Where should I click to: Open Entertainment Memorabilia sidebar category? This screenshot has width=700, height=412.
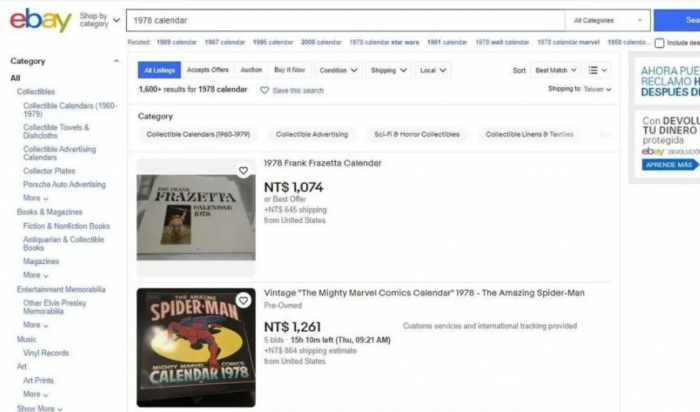tap(61, 290)
